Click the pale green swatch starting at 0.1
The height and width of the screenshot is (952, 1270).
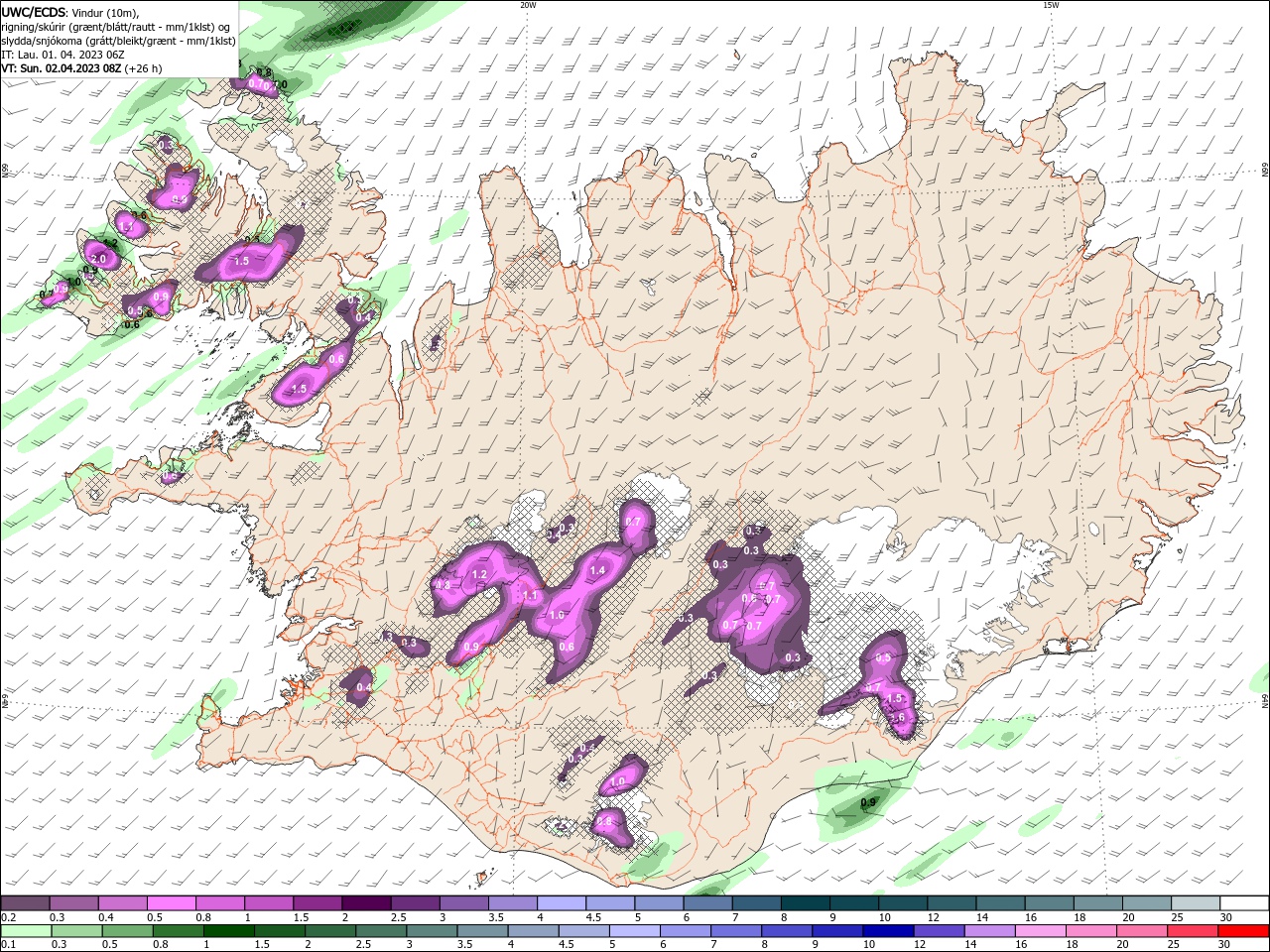click(26, 931)
